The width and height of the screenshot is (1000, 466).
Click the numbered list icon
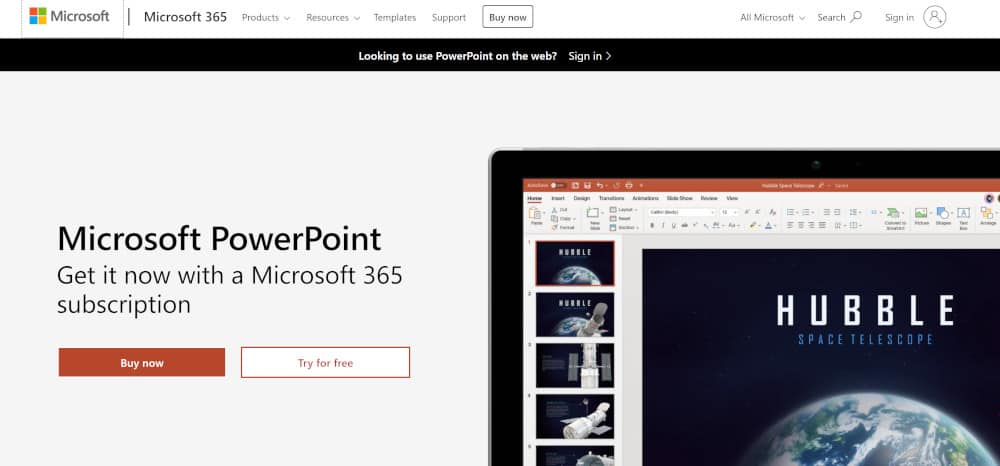pos(805,212)
